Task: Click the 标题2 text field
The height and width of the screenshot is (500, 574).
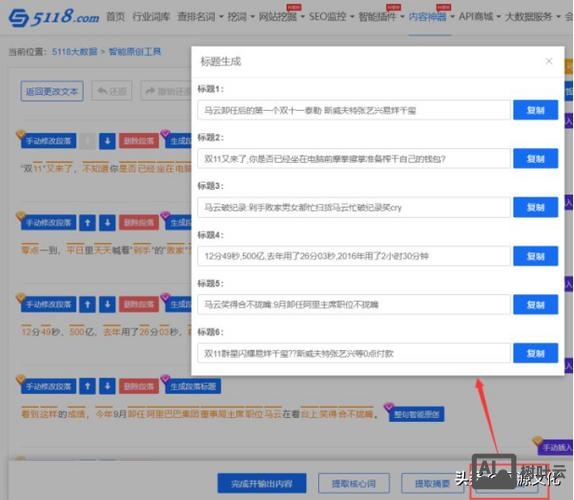Action: pyautogui.click(x=354, y=158)
